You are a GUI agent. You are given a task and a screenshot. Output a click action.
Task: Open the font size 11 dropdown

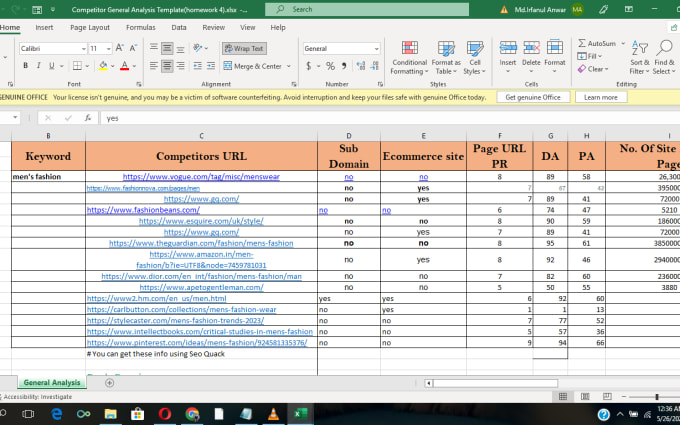(108, 49)
